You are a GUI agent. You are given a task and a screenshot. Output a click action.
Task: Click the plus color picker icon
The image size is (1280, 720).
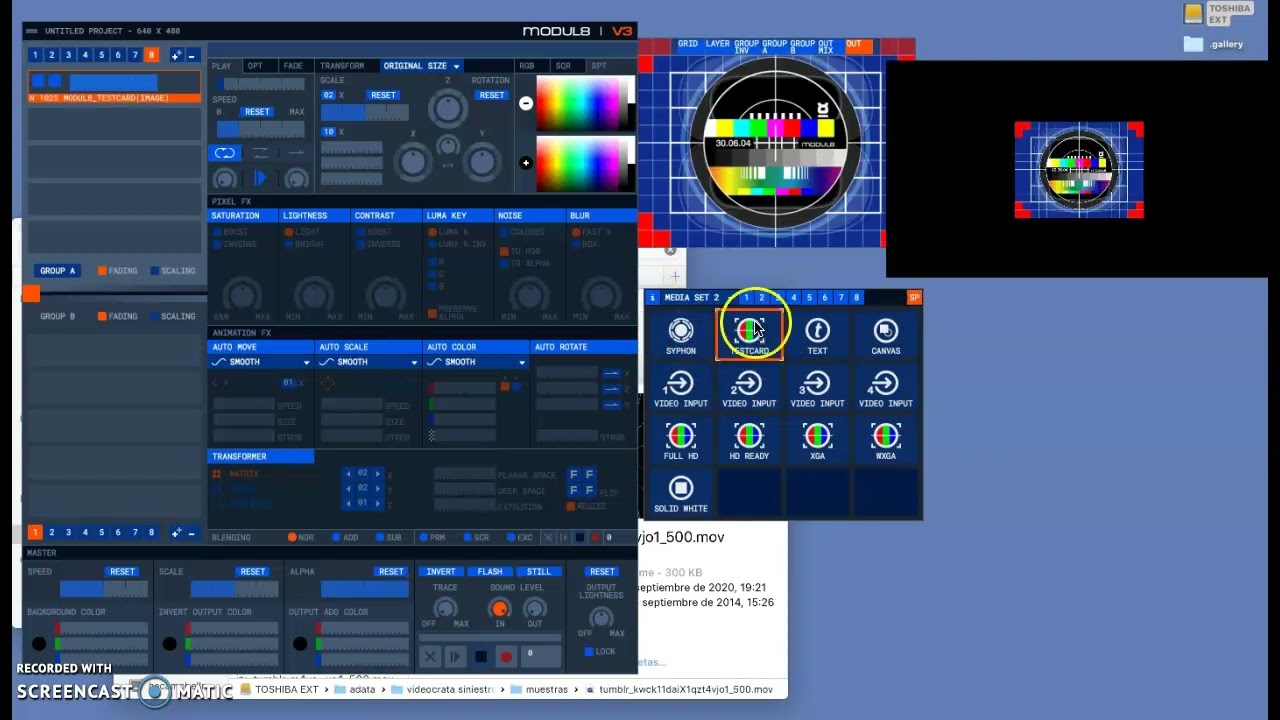[x=526, y=163]
